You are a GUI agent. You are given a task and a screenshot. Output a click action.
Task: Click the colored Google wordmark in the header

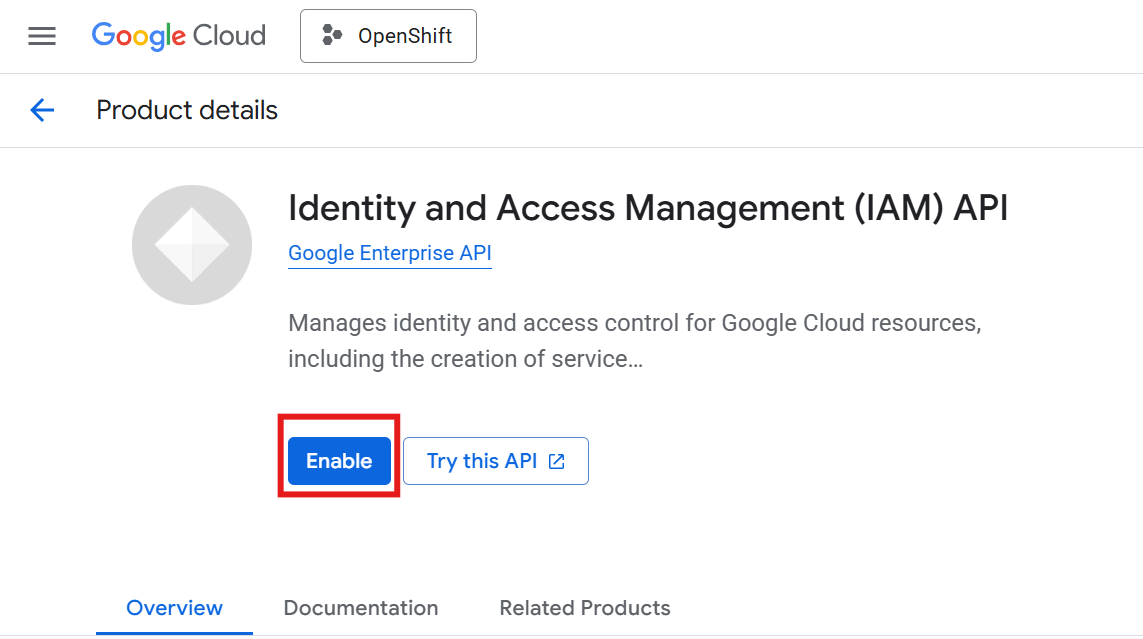[138, 36]
